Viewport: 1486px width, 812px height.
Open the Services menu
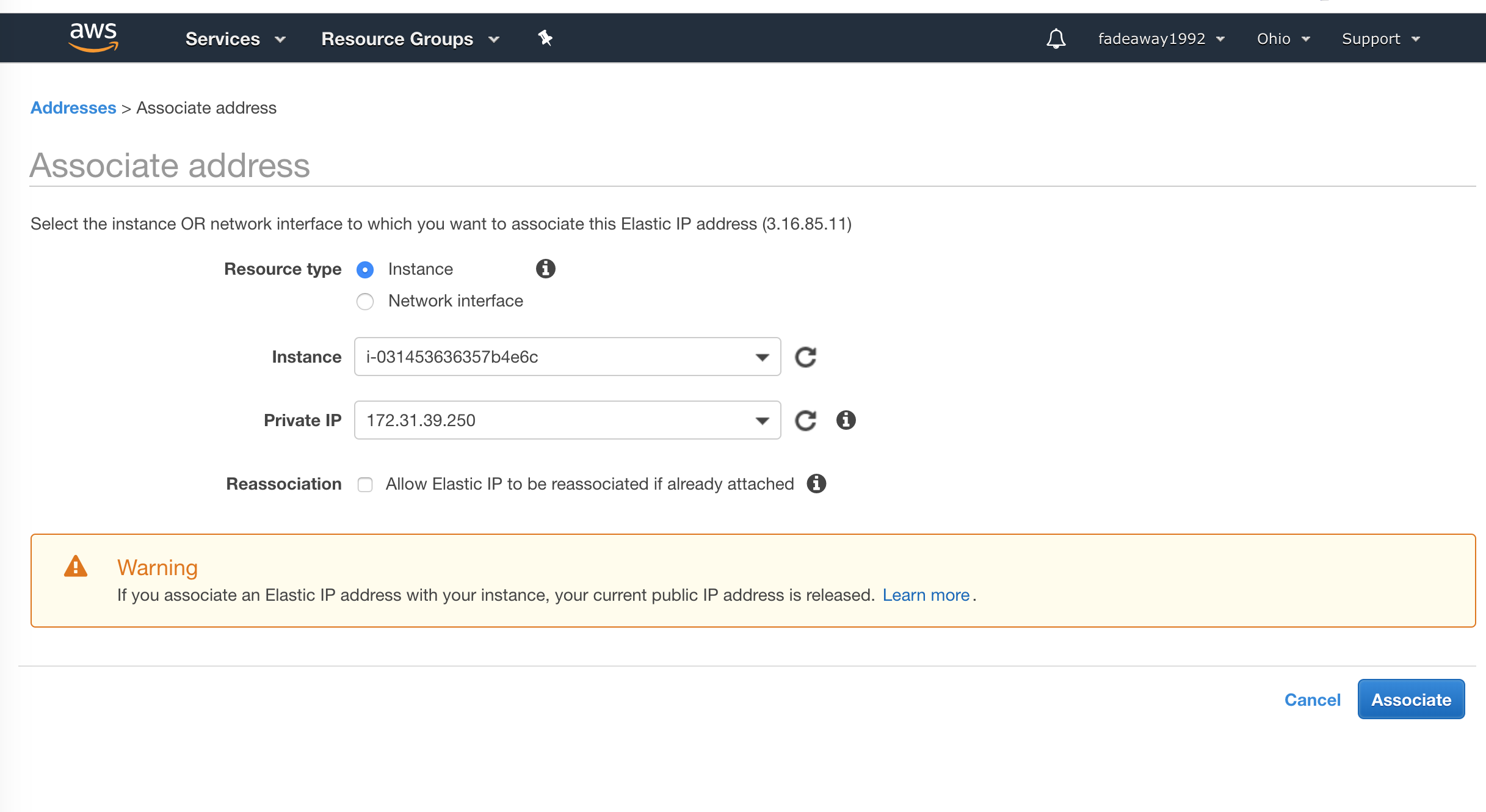235,39
